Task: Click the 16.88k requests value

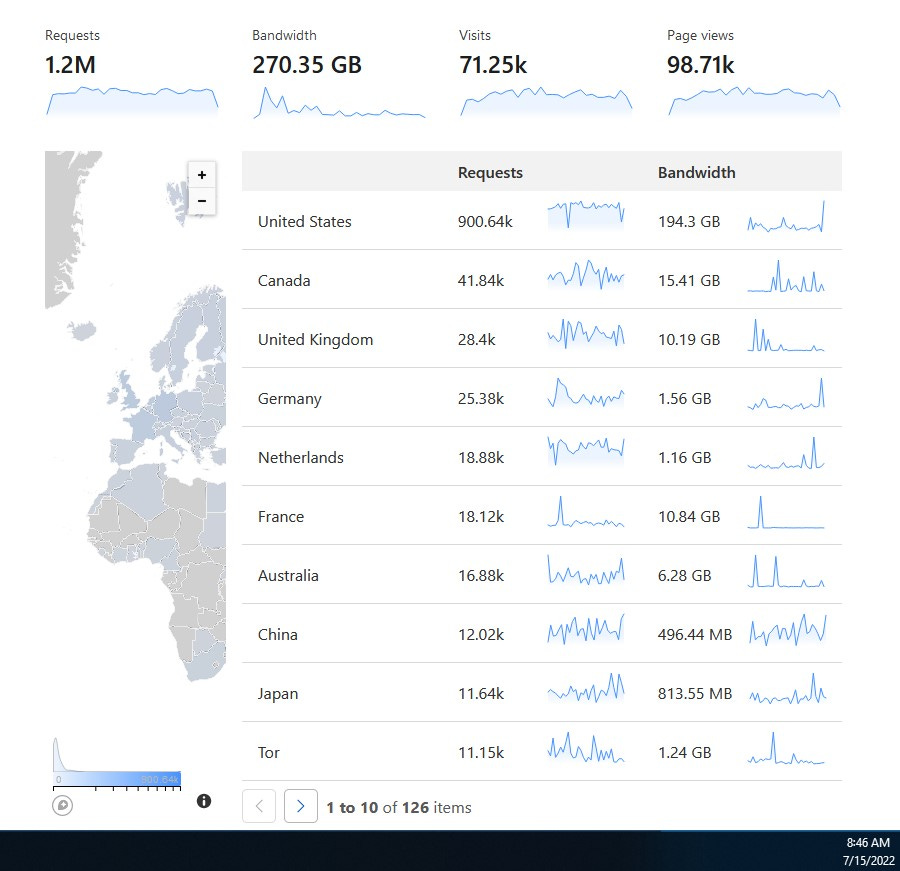Action: coord(481,576)
